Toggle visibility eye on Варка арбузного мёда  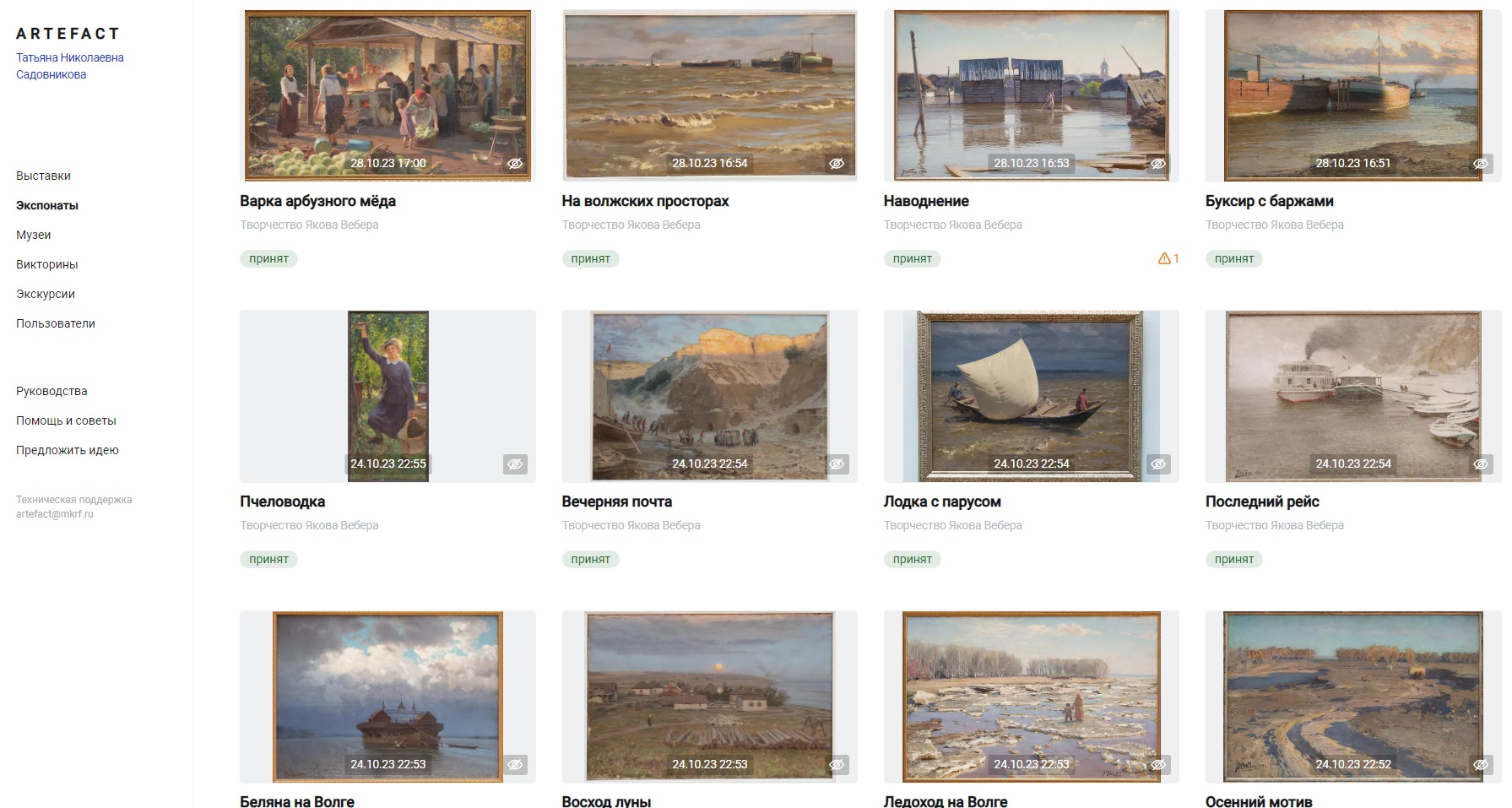515,164
